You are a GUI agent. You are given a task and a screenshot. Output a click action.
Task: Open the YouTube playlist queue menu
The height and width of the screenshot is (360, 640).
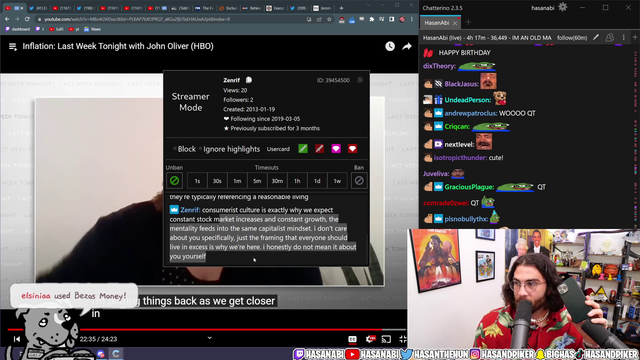pyautogui.click(x=13, y=47)
